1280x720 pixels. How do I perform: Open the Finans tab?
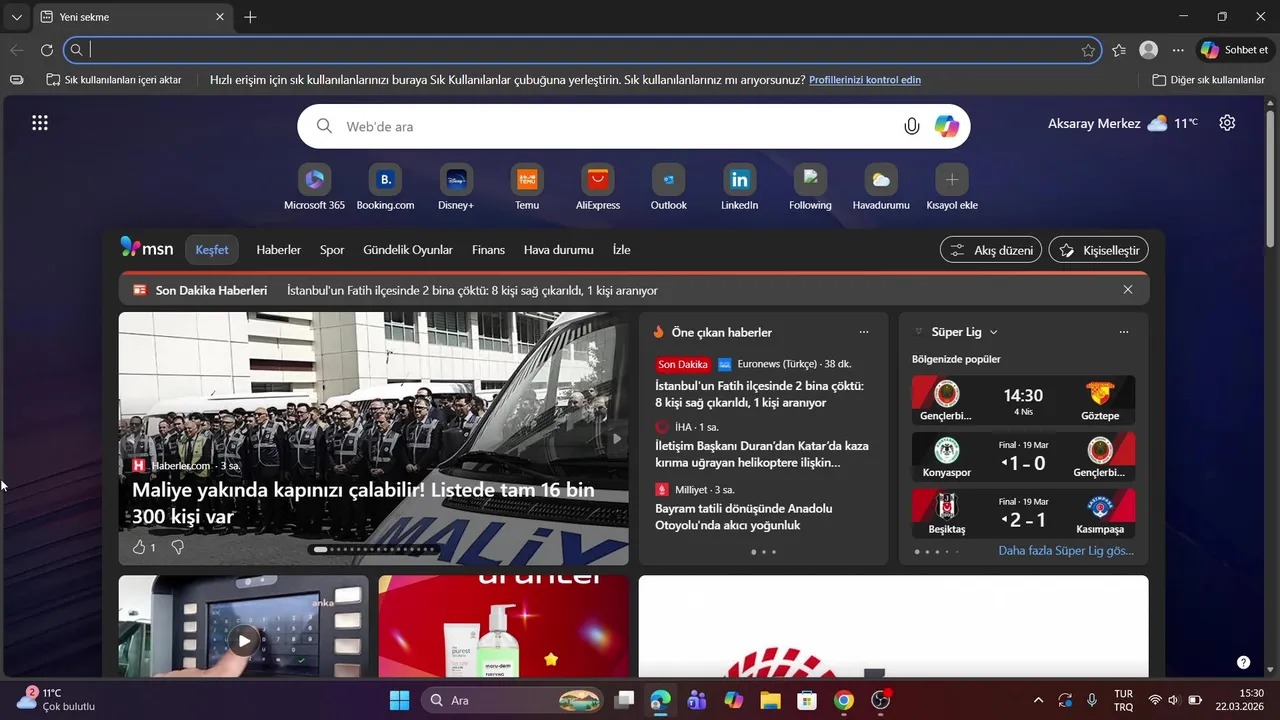click(x=488, y=250)
